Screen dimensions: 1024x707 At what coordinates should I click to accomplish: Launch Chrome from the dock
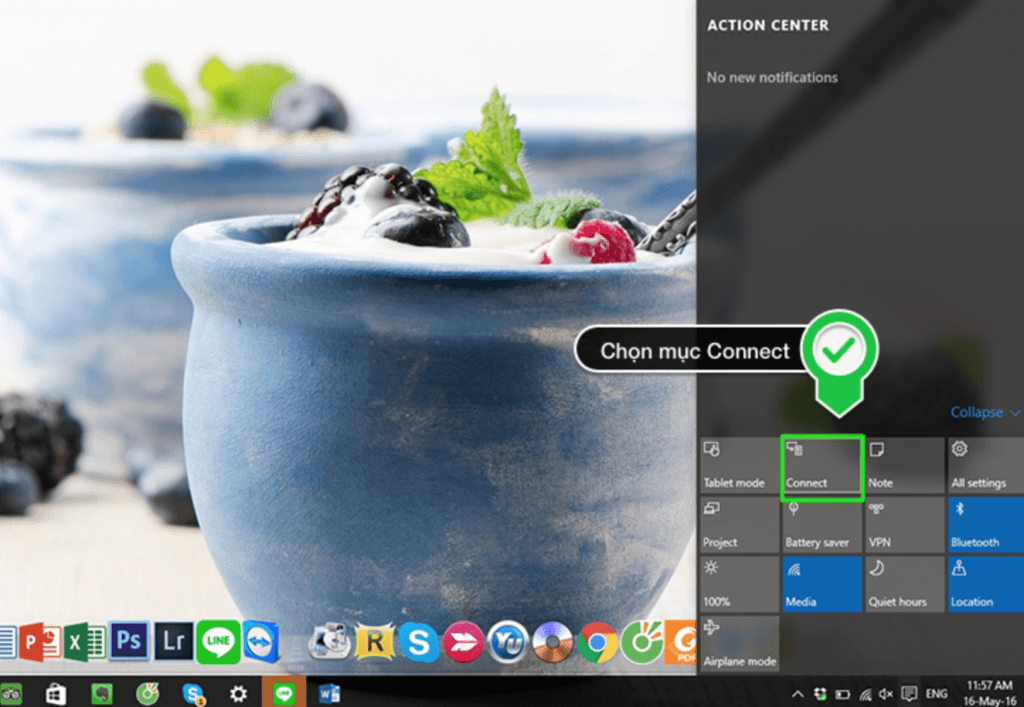pos(597,642)
